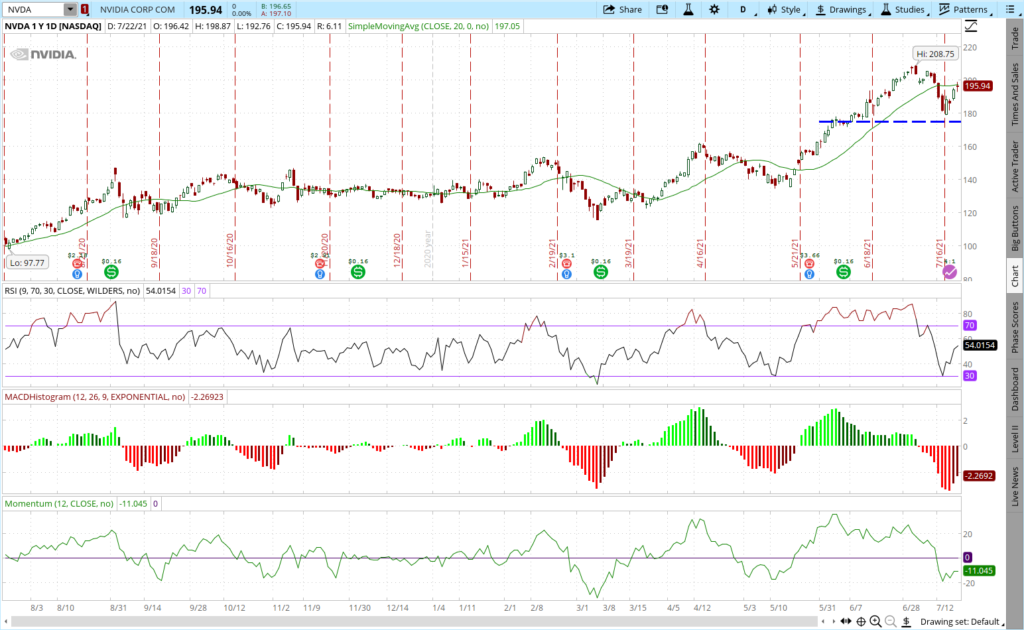This screenshot has width=1024, height=630.
Task: Open the Style dropdown menu
Action: (784, 9)
